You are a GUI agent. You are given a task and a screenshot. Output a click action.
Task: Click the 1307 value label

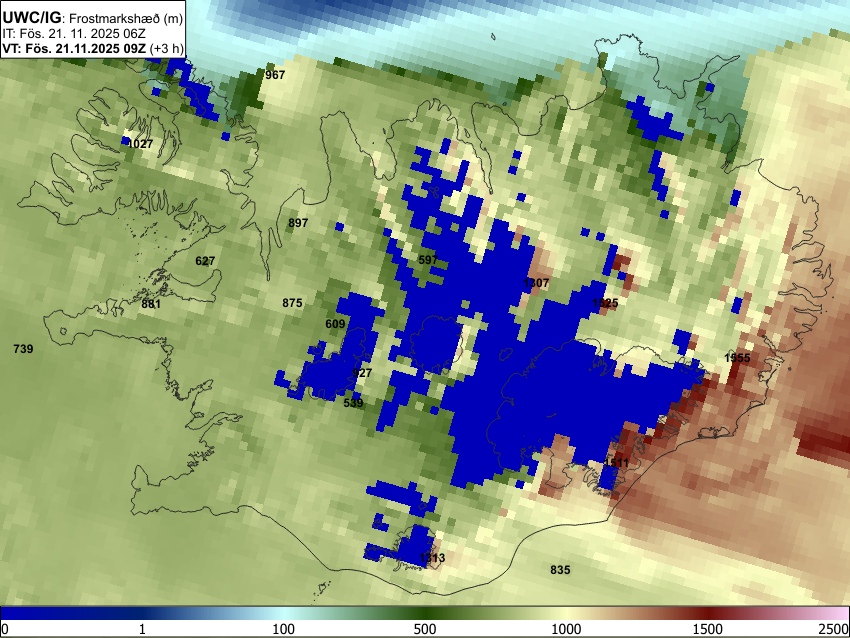pyautogui.click(x=536, y=283)
